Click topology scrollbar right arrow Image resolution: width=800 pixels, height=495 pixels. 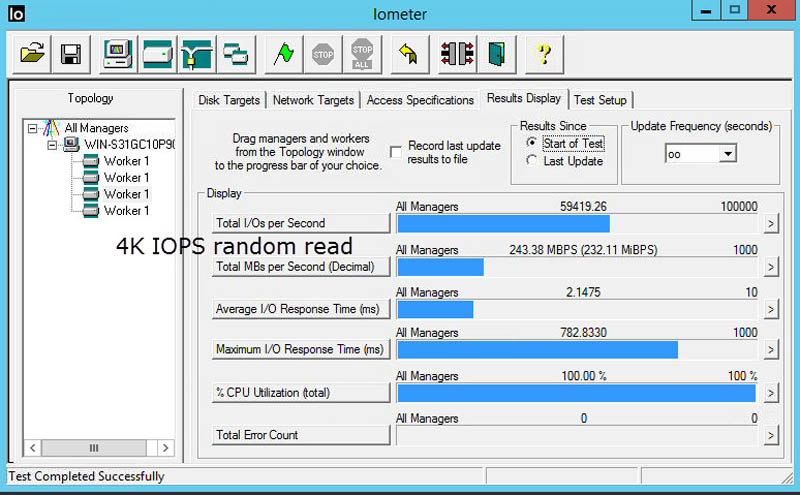coord(165,448)
